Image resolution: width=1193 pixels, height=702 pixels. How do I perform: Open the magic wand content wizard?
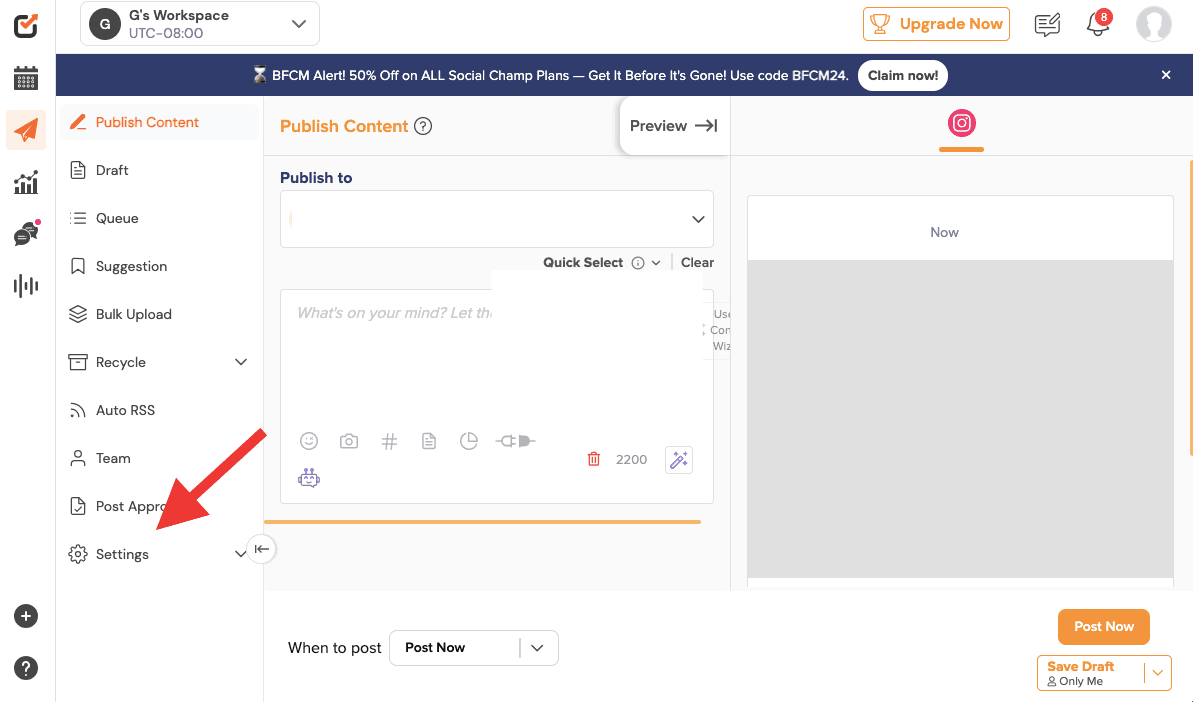(x=679, y=459)
